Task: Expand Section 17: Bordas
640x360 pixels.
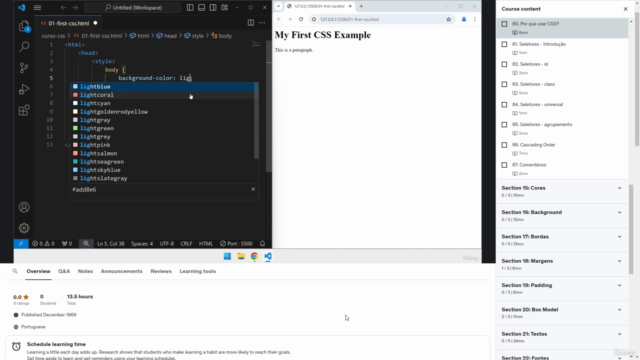Action: [562, 240]
